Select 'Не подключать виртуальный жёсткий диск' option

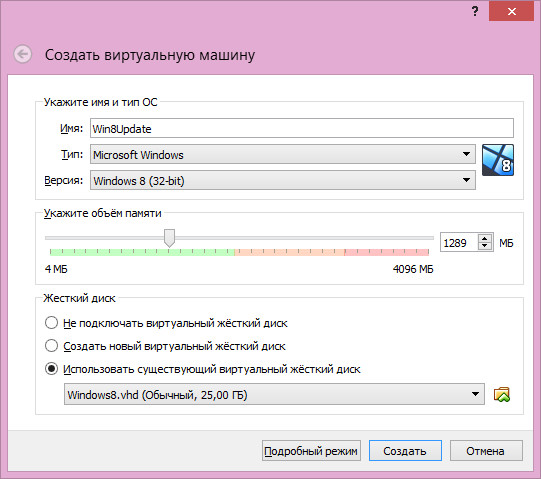click(x=51, y=323)
